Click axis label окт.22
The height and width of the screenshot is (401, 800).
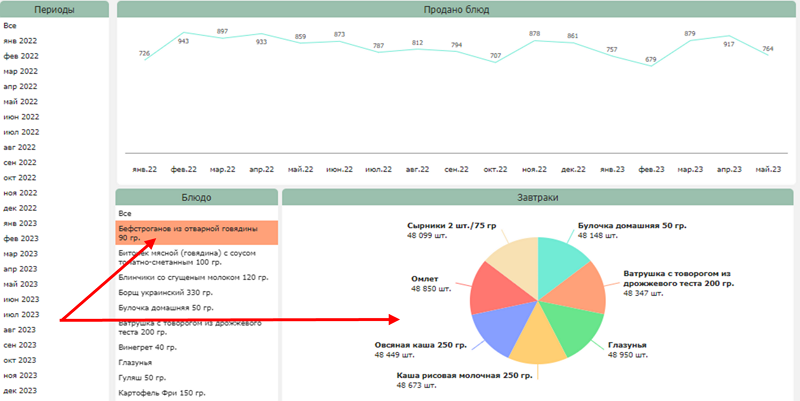495,169
